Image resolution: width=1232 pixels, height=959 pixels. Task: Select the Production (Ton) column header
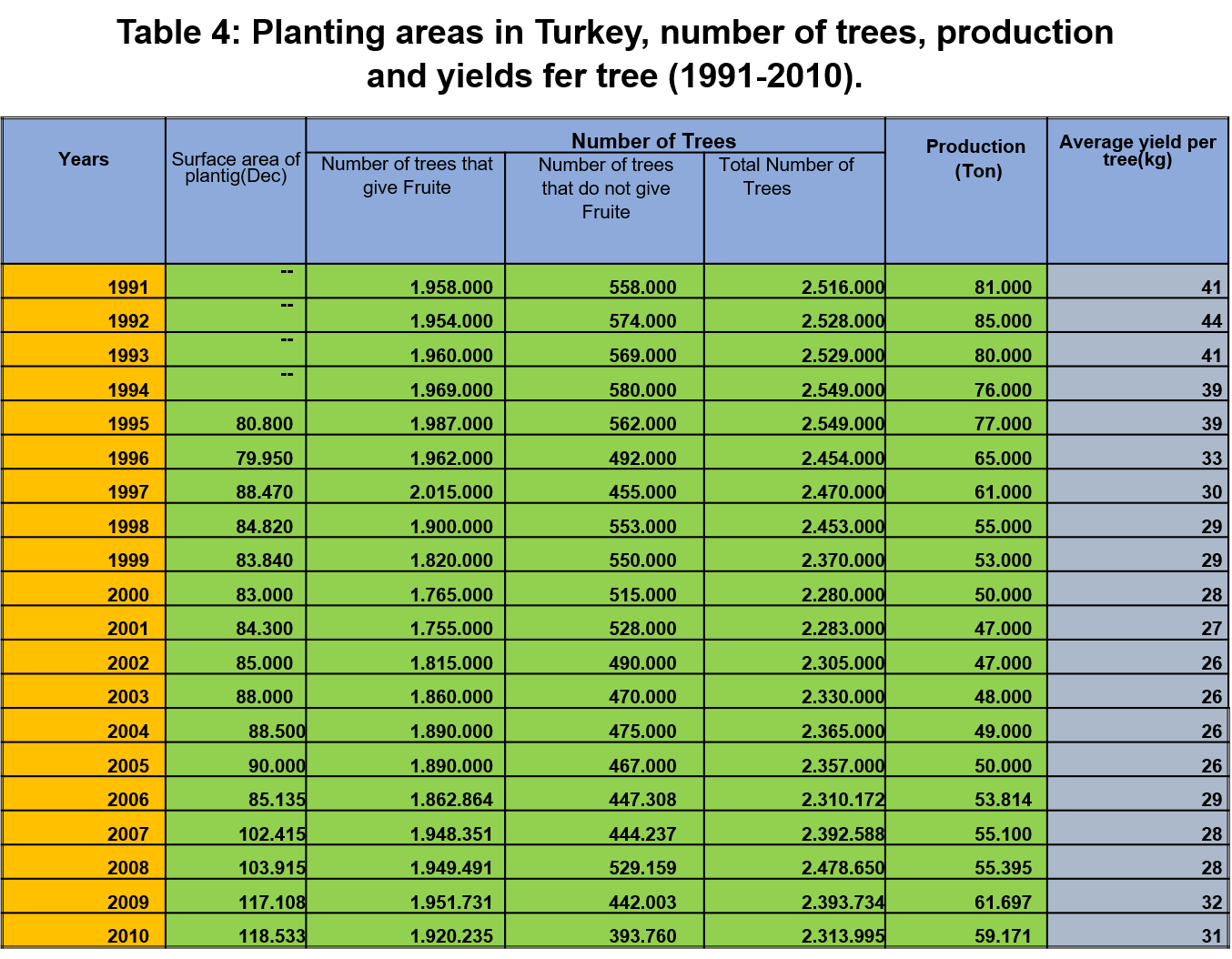[x=975, y=159]
